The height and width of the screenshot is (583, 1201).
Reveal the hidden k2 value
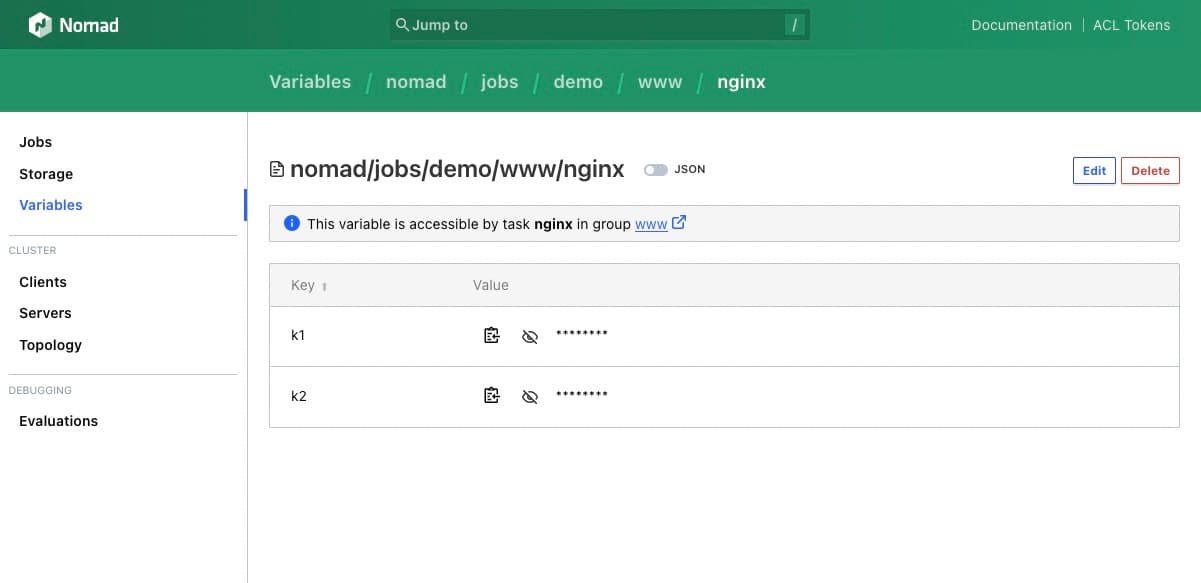530,396
